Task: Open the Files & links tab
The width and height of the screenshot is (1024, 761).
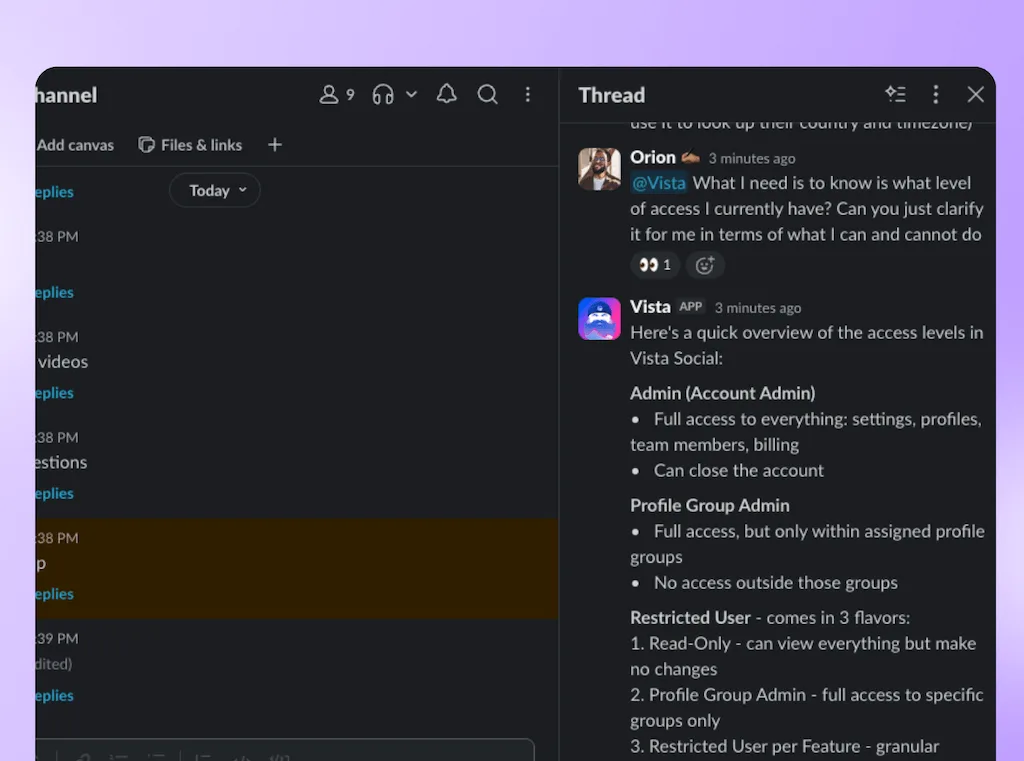Action: click(190, 145)
